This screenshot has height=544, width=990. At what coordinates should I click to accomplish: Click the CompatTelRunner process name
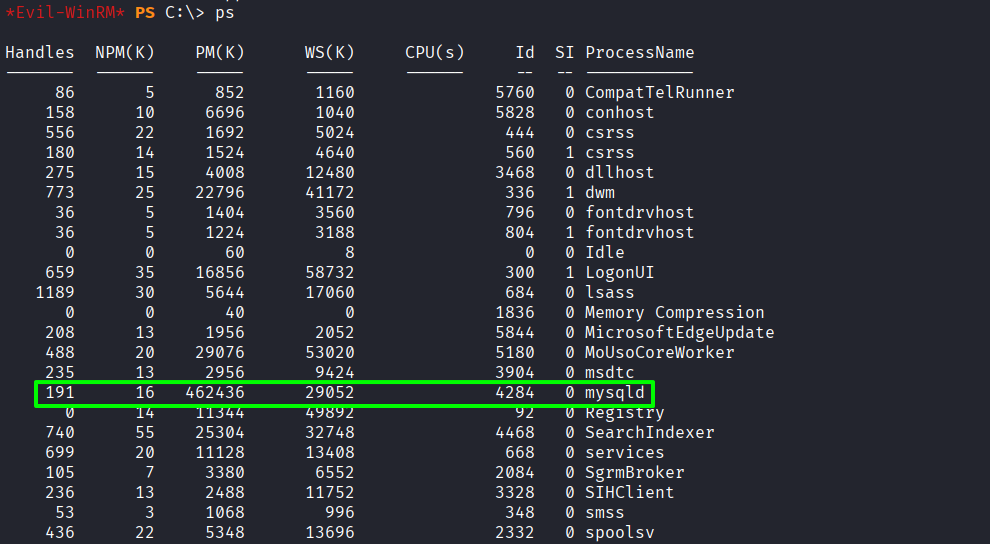click(659, 93)
